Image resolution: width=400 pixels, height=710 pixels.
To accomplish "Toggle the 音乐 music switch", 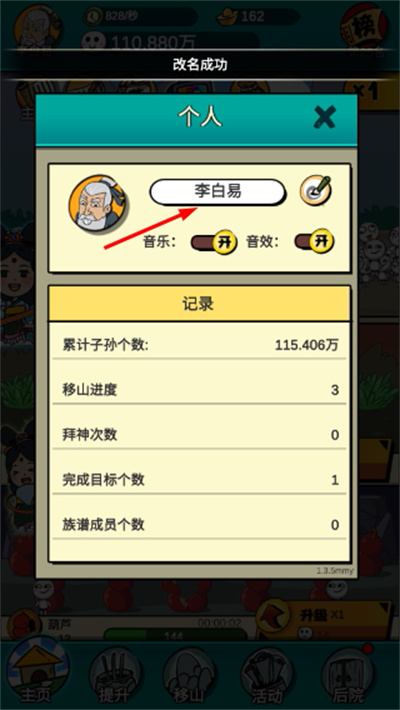I will (x=213, y=242).
